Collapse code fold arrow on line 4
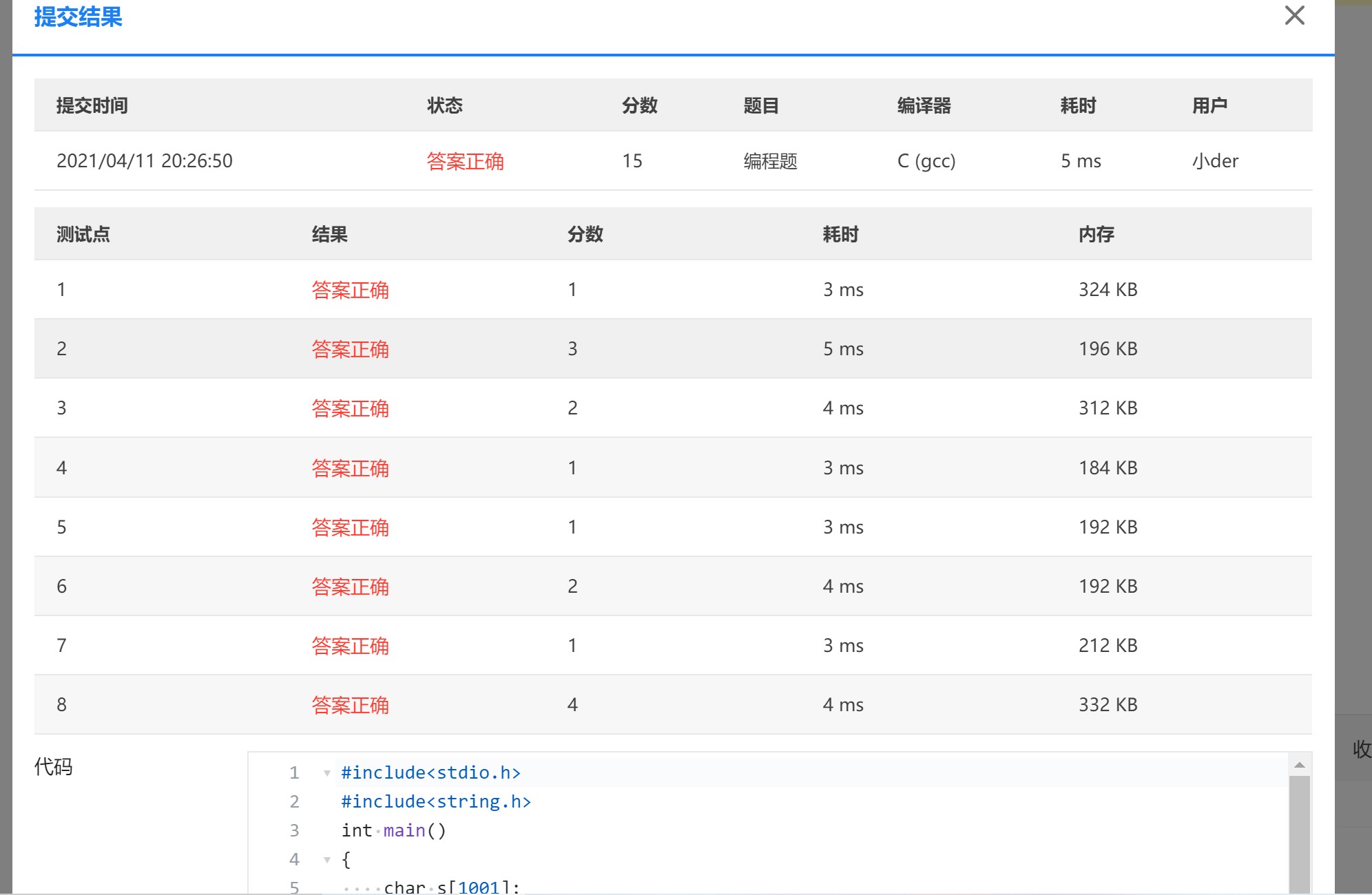This screenshot has height=895, width=1372. click(x=327, y=860)
